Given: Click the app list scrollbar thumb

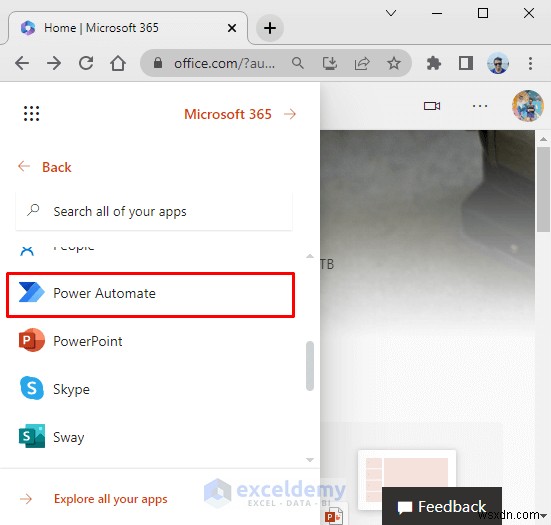Looking at the screenshot, I should click(x=310, y=365).
